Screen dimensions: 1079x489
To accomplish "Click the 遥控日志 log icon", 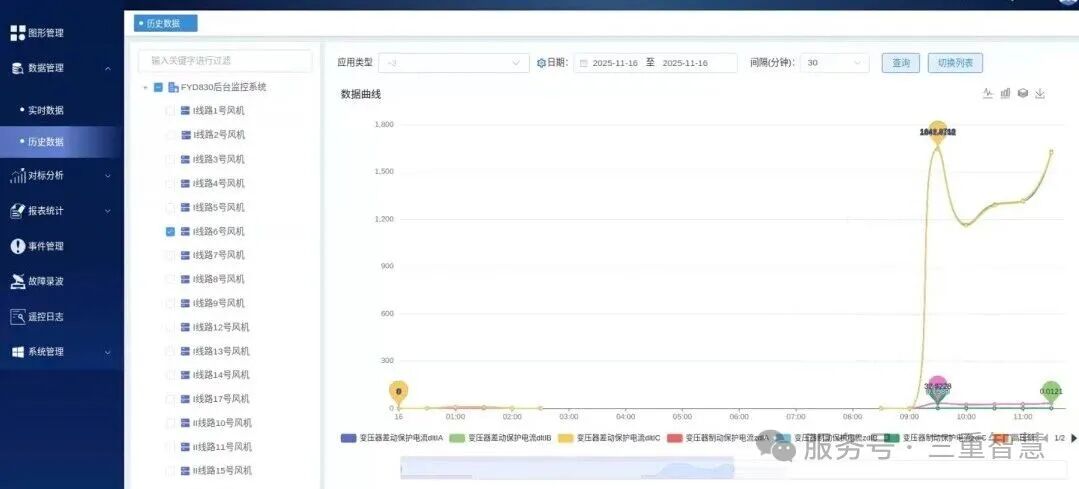I will pos(18,317).
